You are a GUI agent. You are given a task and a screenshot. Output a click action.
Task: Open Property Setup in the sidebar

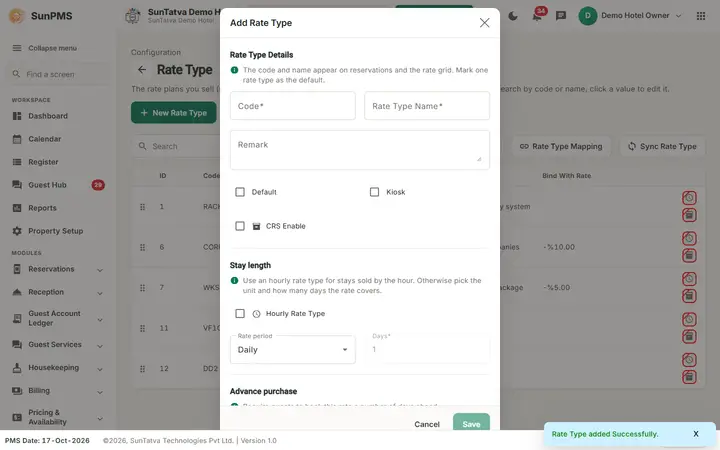point(56,231)
